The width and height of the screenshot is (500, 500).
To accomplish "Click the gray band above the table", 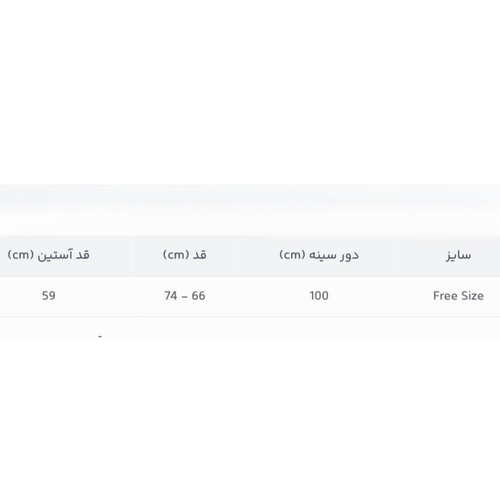I will pyautogui.click(x=250, y=210).
